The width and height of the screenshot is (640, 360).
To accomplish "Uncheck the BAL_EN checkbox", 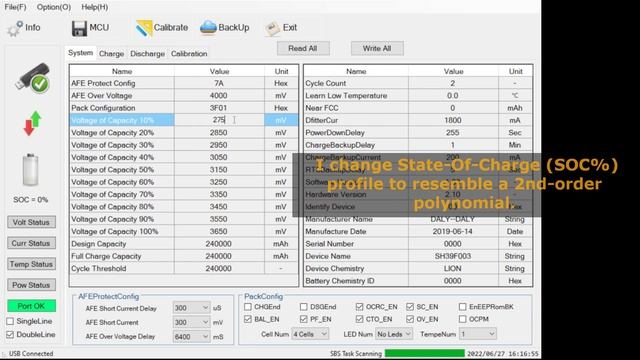I will point(248,319).
